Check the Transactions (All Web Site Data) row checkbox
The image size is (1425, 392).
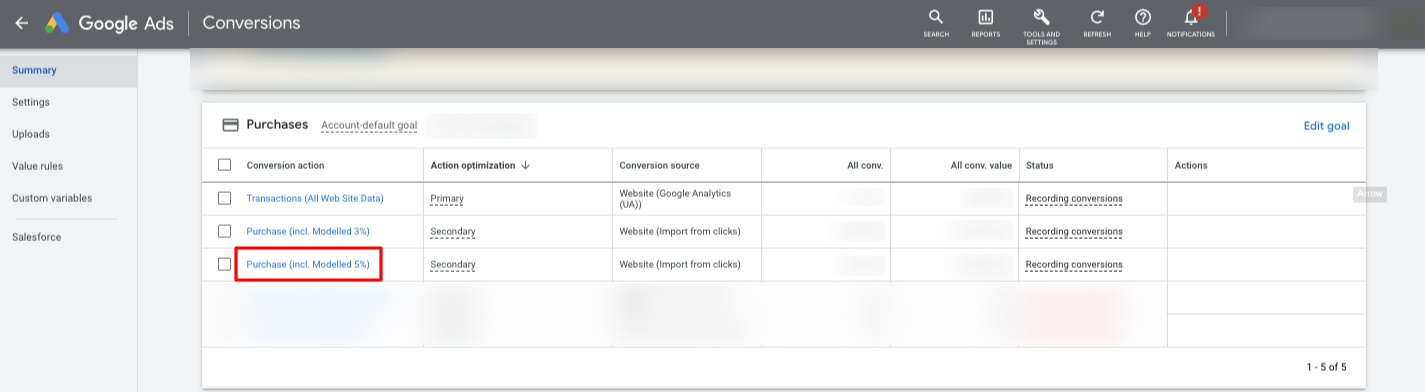tap(224, 198)
